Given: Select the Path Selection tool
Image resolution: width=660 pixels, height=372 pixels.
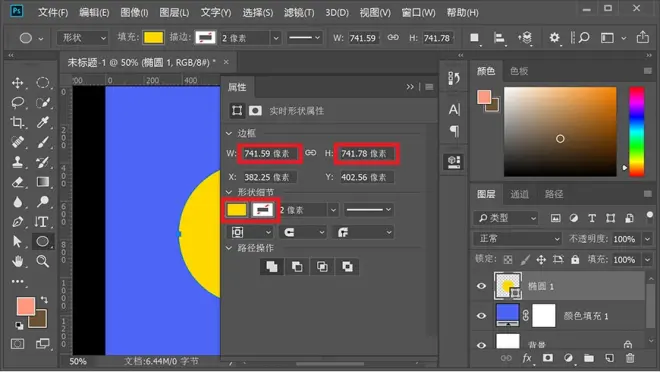Looking at the screenshot, I should point(18,242).
